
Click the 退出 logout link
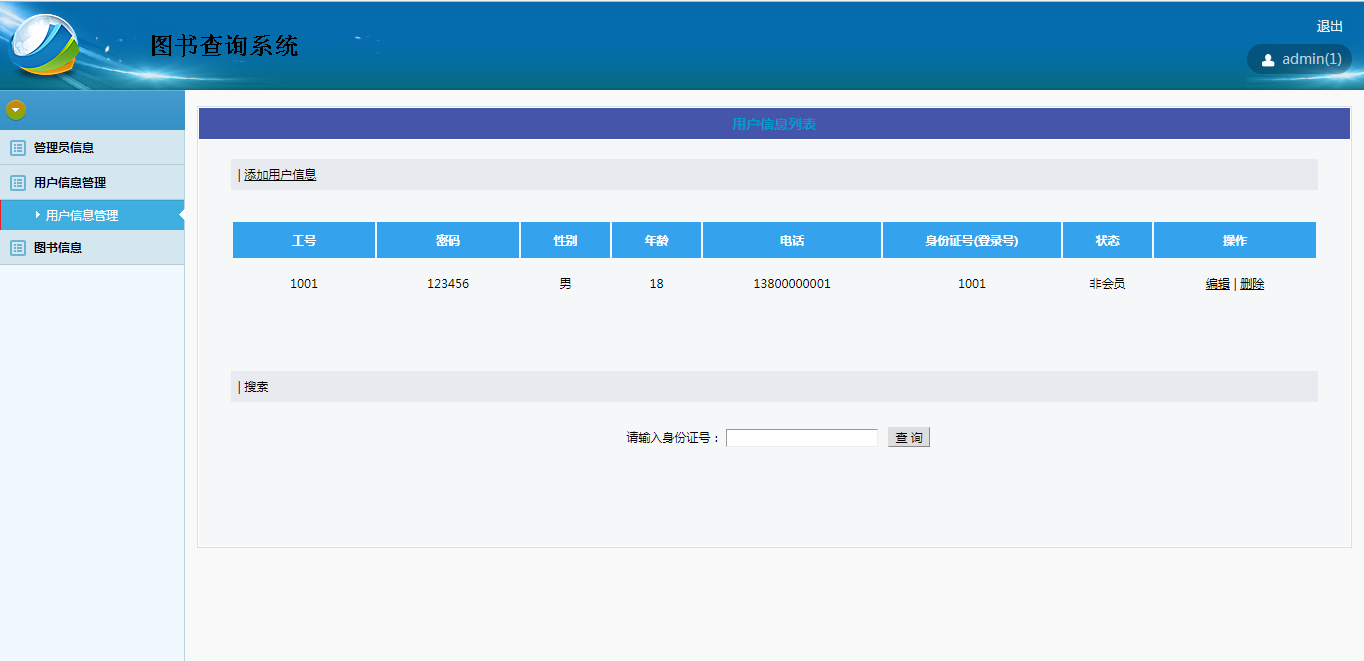[x=1330, y=27]
